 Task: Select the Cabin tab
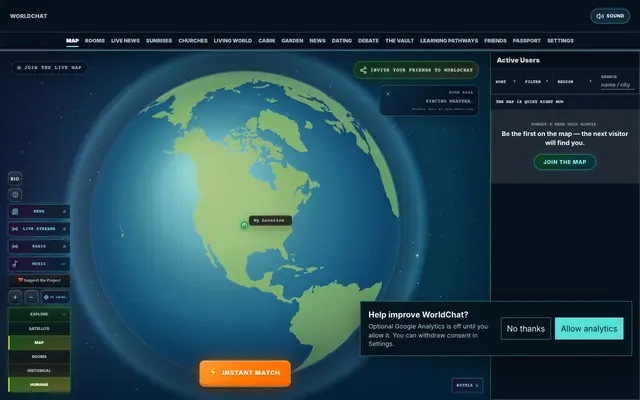coord(267,41)
